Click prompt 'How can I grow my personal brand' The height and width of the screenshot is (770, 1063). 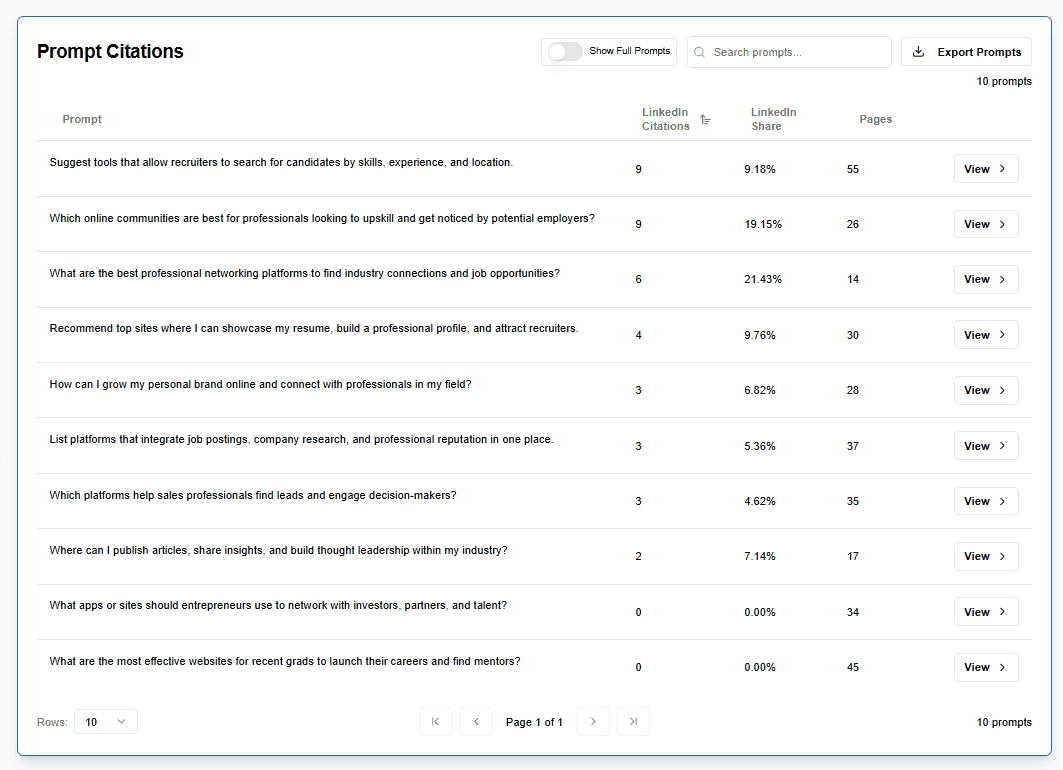pyautogui.click(x=260, y=384)
